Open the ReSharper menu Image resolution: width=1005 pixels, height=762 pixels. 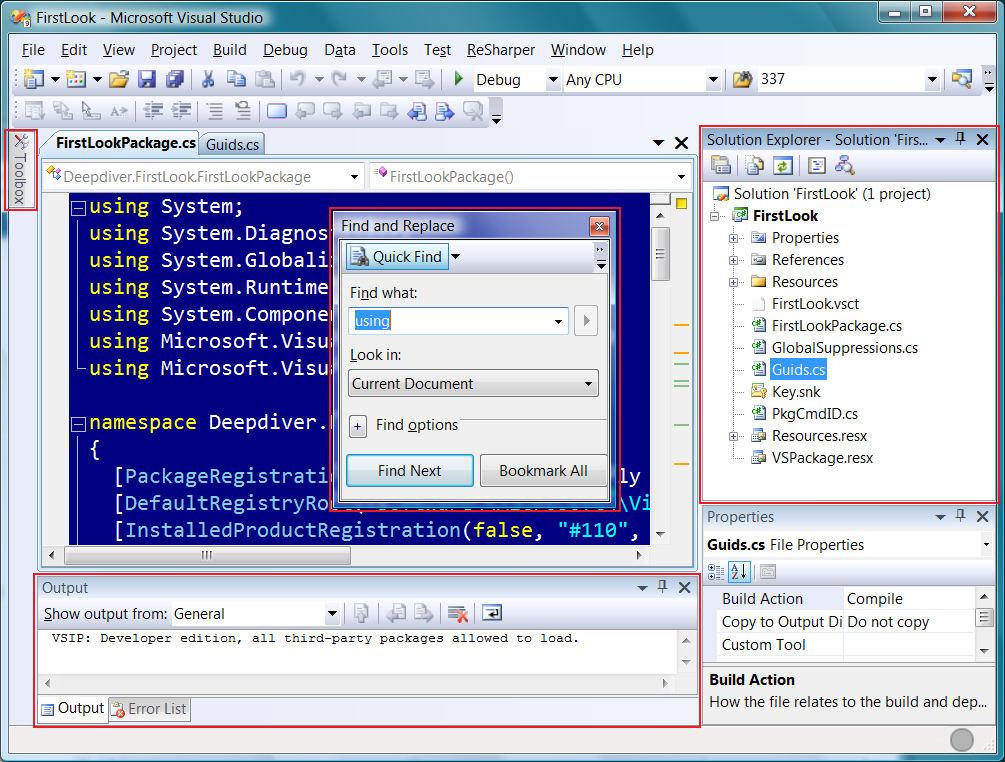[x=501, y=50]
